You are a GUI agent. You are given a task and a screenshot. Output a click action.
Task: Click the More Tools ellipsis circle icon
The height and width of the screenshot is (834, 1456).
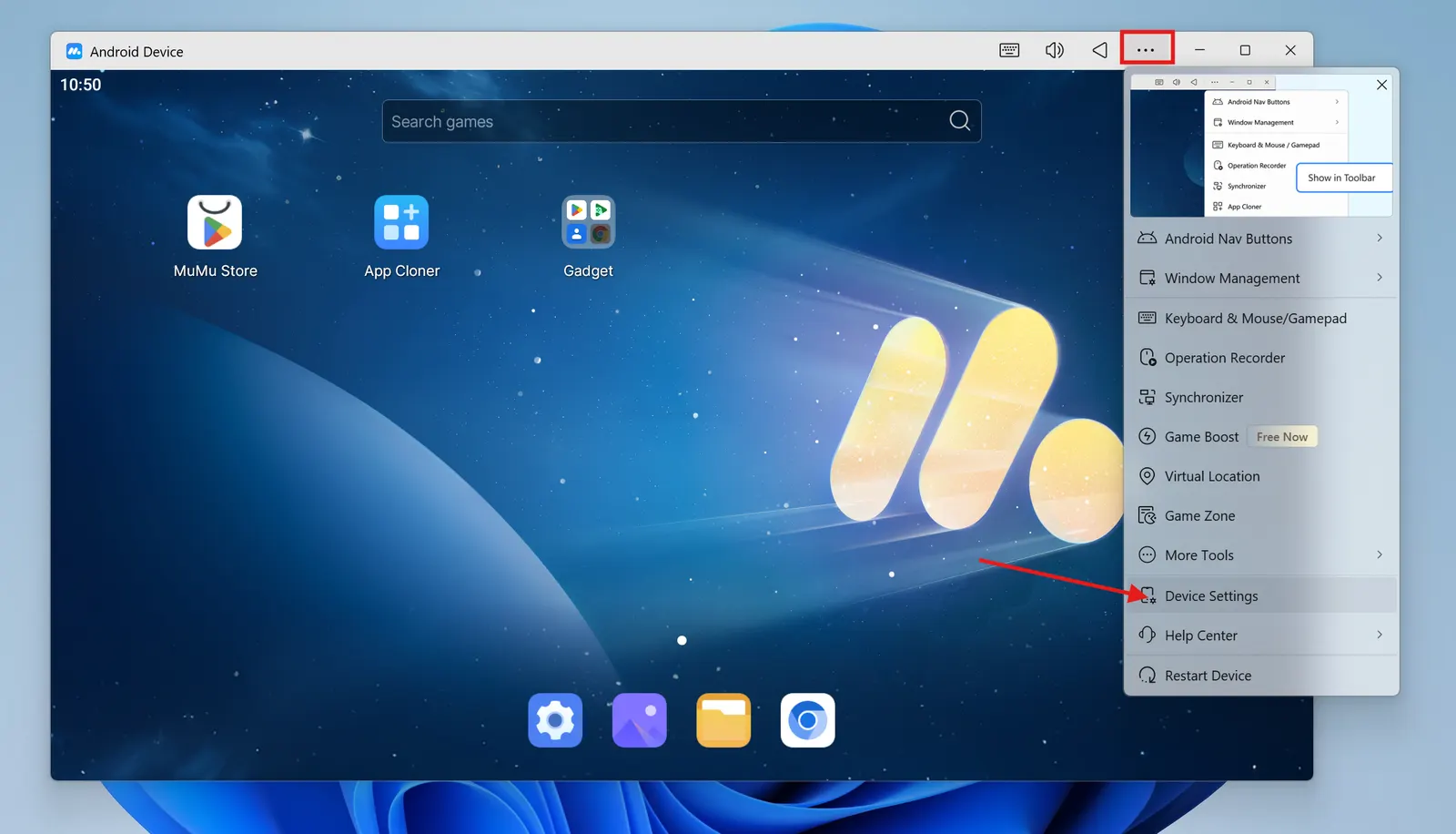tap(1148, 554)
